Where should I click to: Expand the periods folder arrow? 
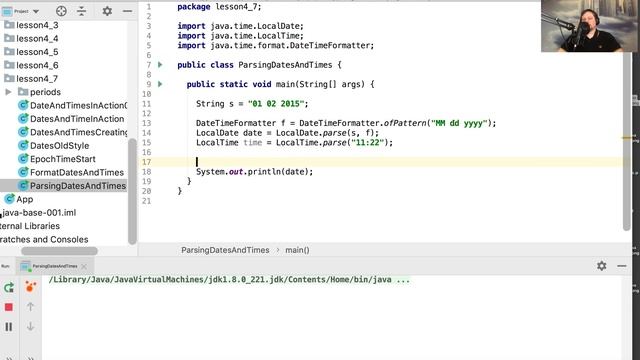point(8,92)
